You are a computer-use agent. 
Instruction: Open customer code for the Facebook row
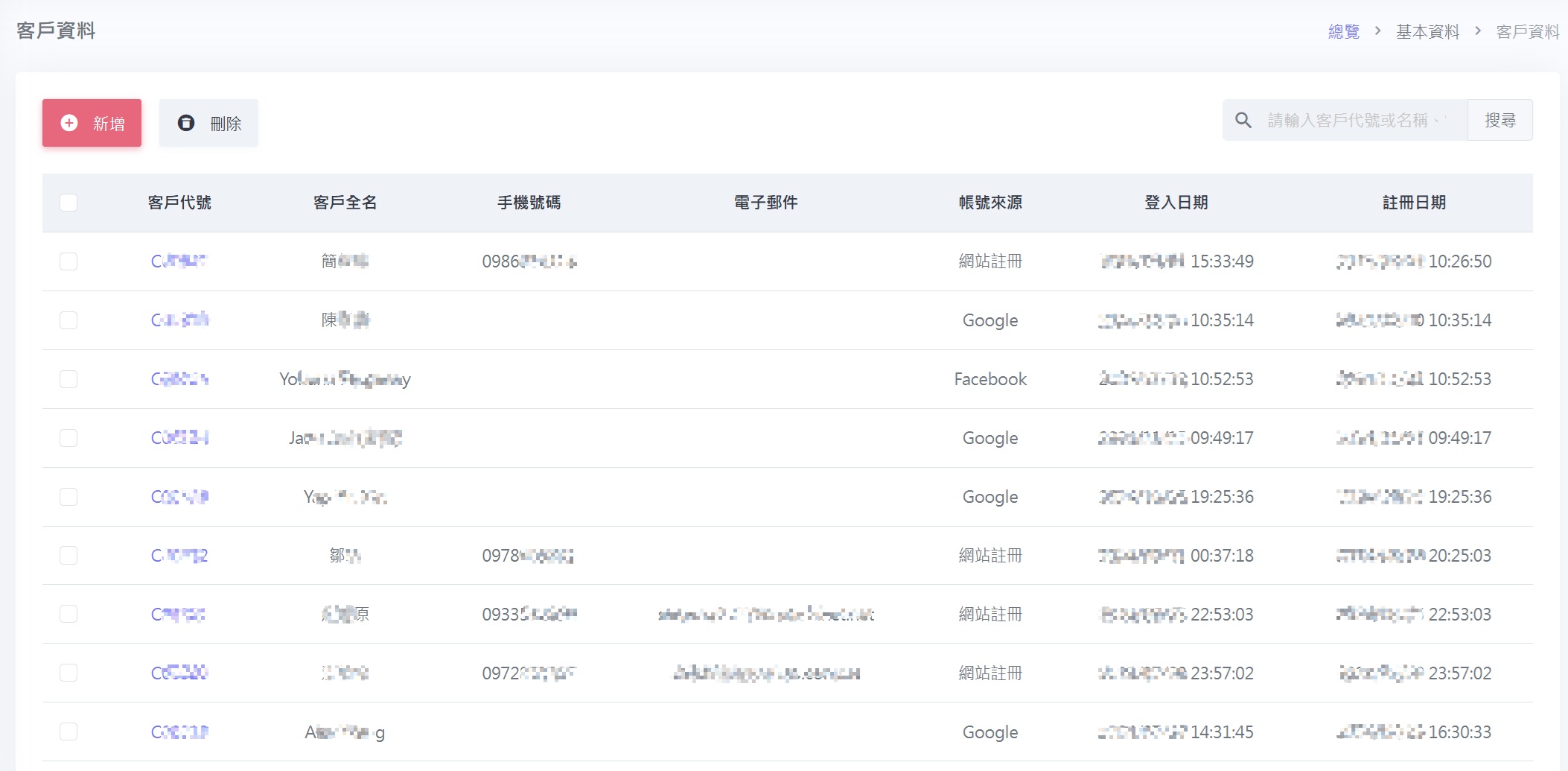point(179,379)
